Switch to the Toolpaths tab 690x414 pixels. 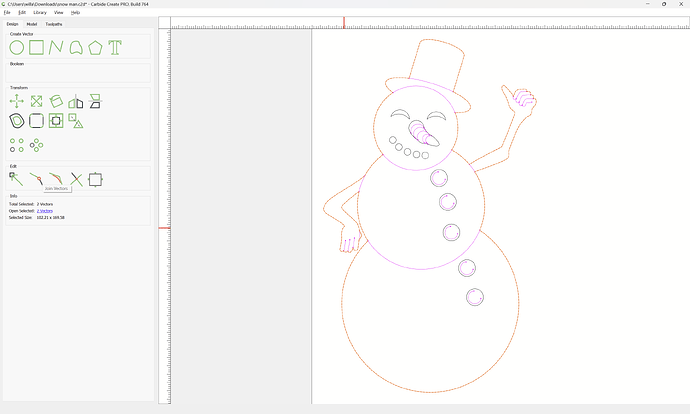coord(54,24)
